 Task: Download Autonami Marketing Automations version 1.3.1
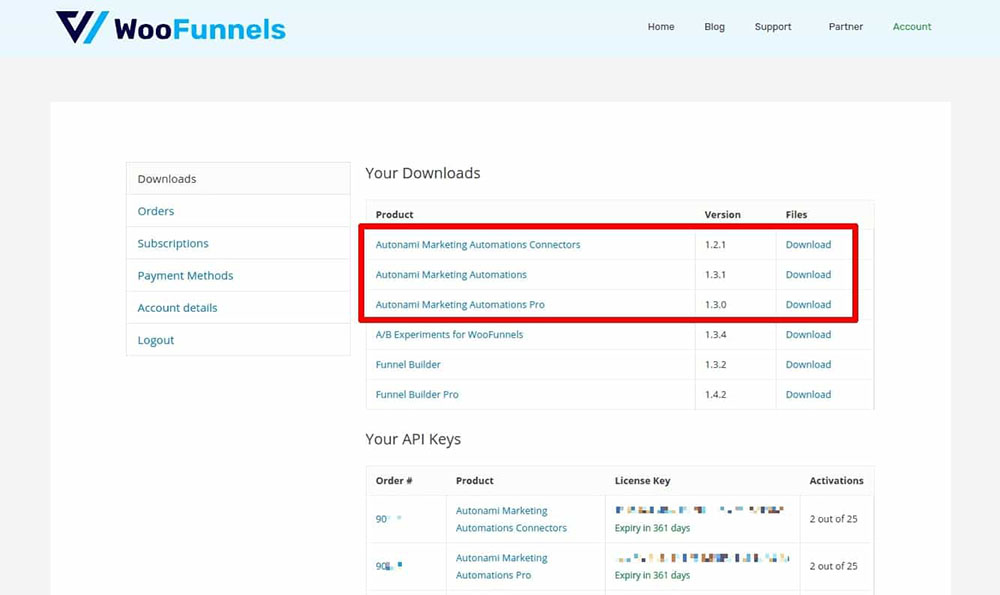pyautogui.click(x=808, y=275)
